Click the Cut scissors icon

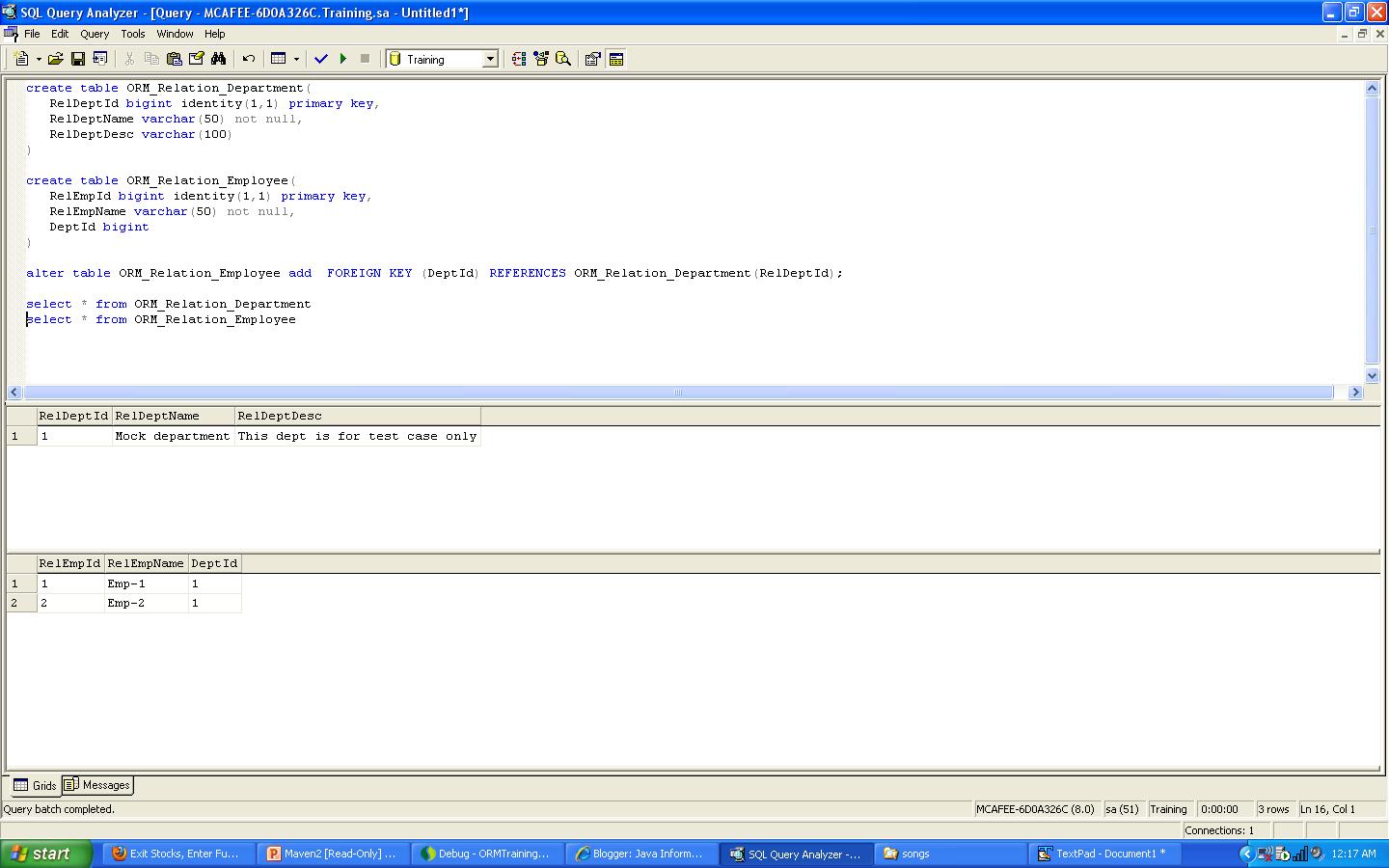pos(129,59)
